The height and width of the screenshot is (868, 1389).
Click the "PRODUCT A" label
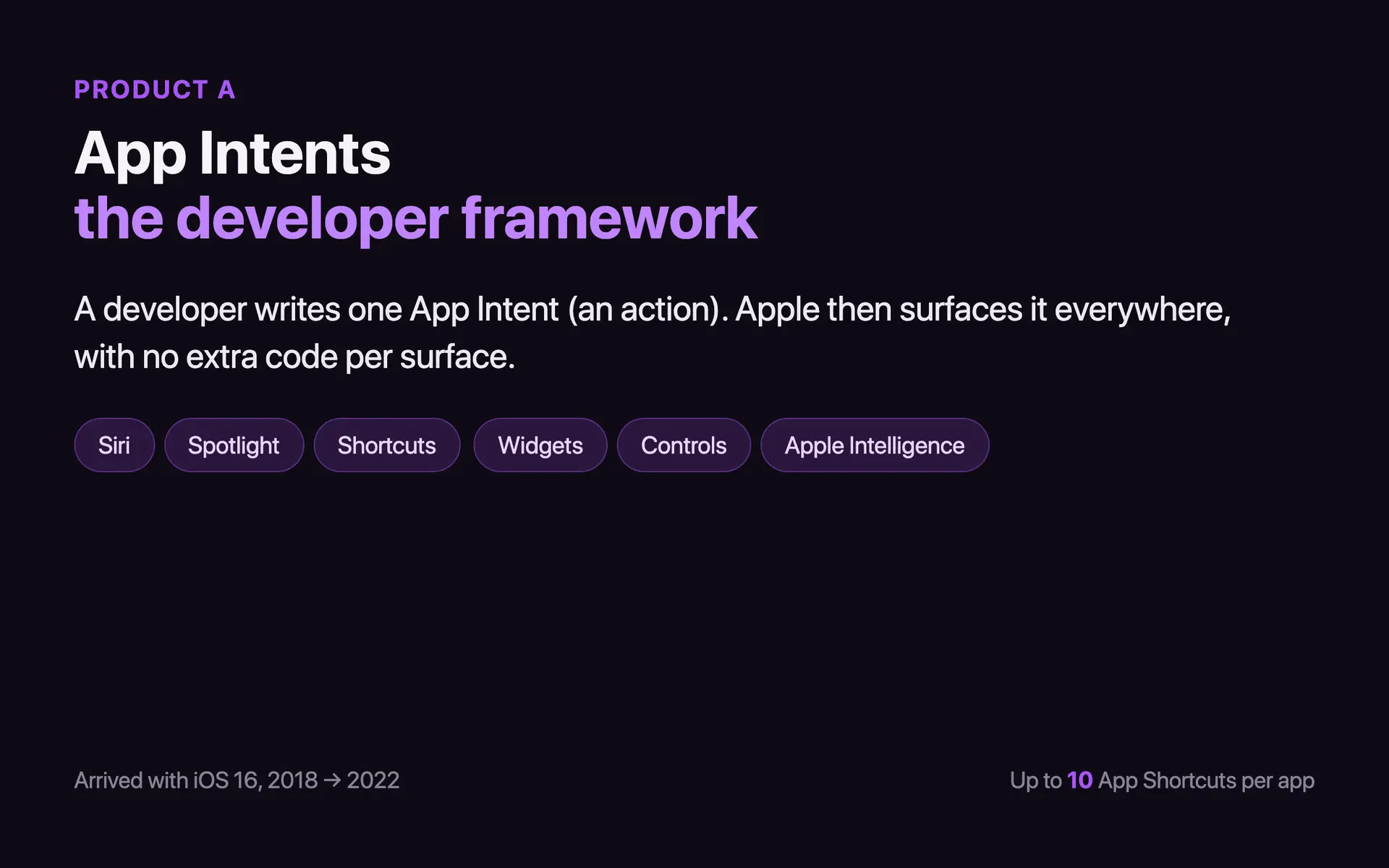155,90
